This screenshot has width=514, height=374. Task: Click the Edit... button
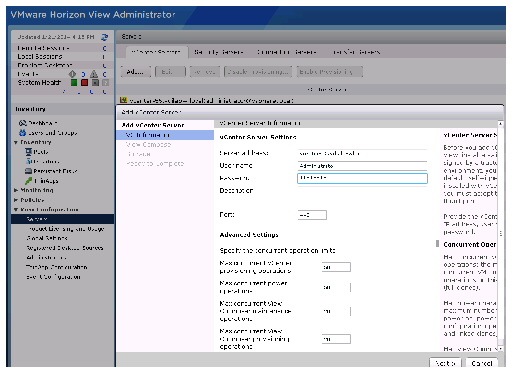[170, 72]
